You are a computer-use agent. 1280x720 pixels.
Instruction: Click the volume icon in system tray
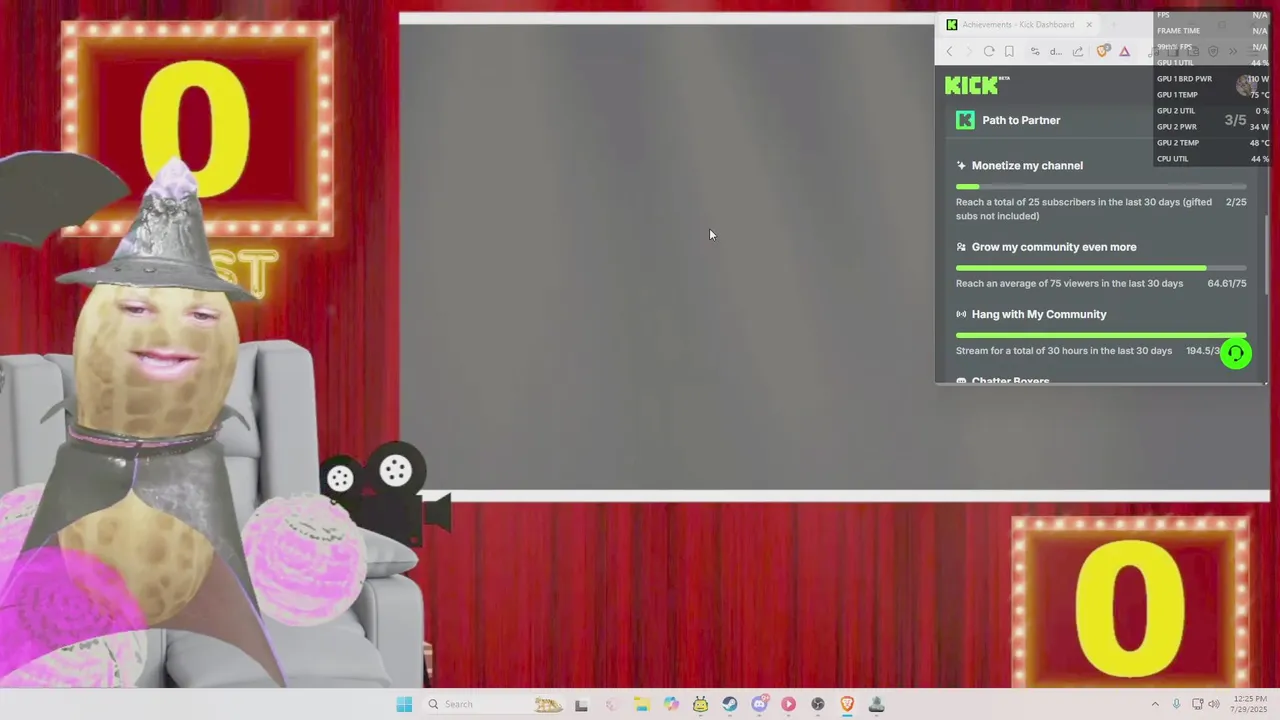point(1214,704)
